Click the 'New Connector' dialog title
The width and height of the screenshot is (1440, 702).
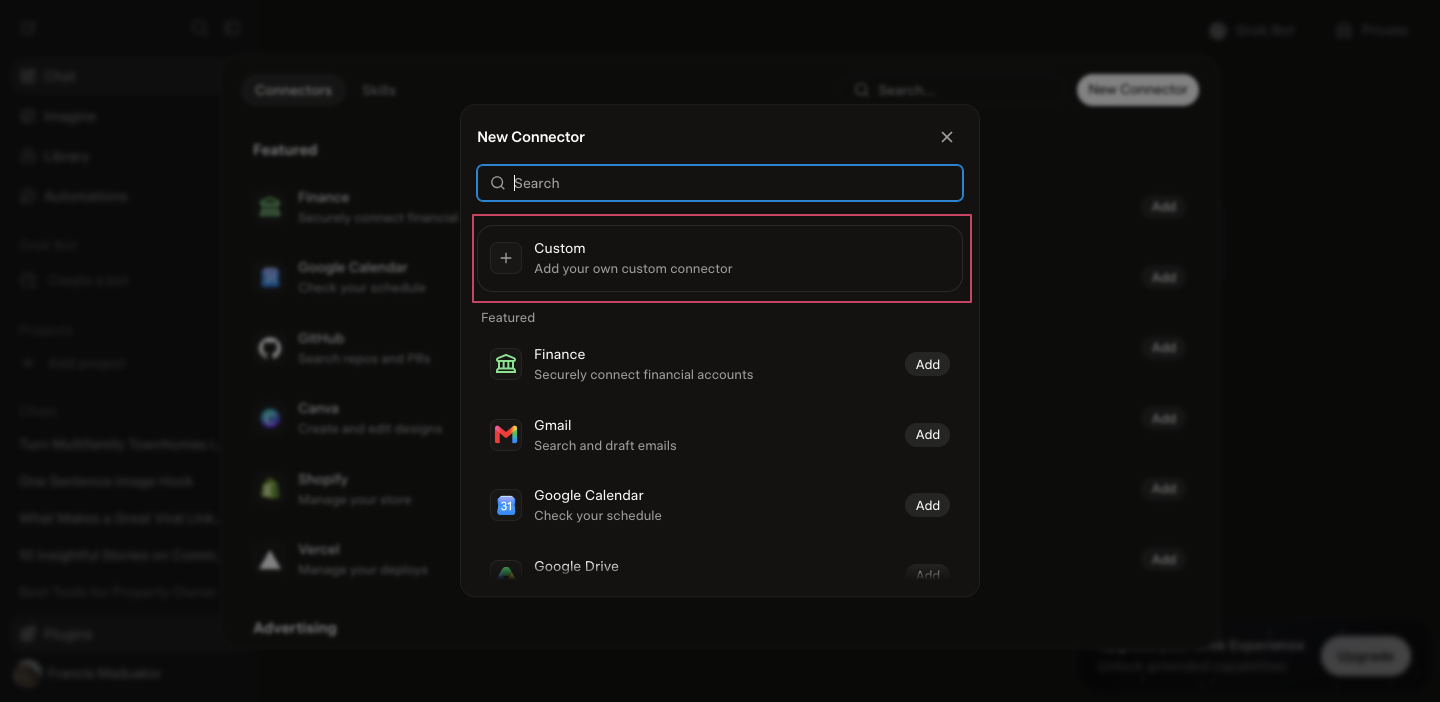(531, 137)
